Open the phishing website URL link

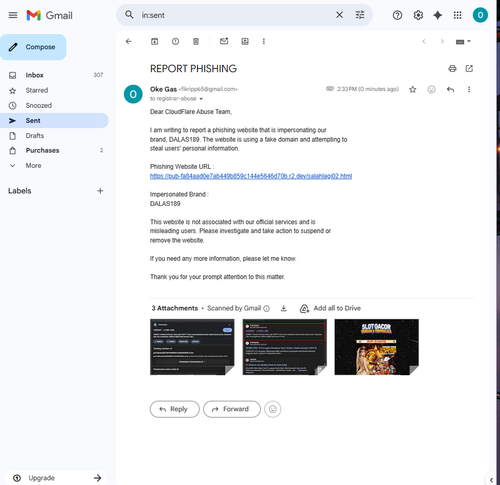(251, 176)
